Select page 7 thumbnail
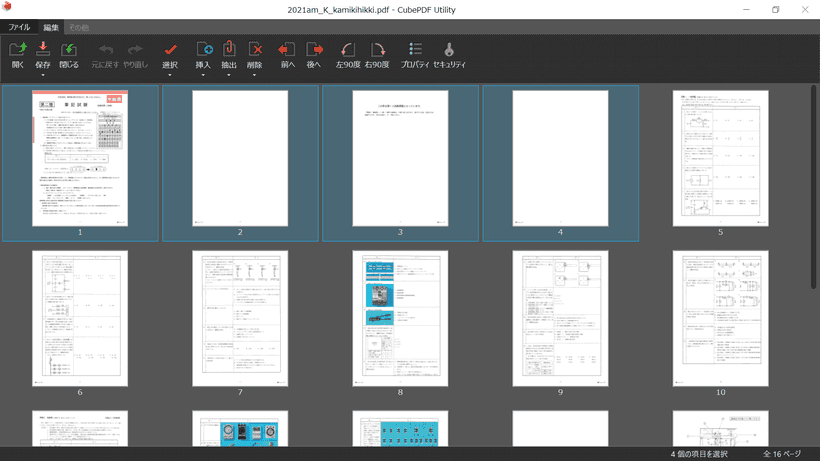This screenshot has height=461, width=820. coord(240,318)
